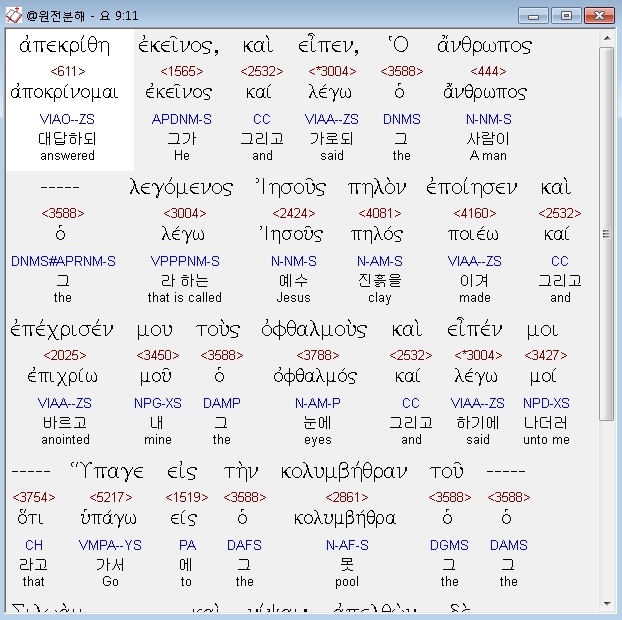Click Strong's number <3754>
This screenshot has width=622, height=620.
click(34, 497)
